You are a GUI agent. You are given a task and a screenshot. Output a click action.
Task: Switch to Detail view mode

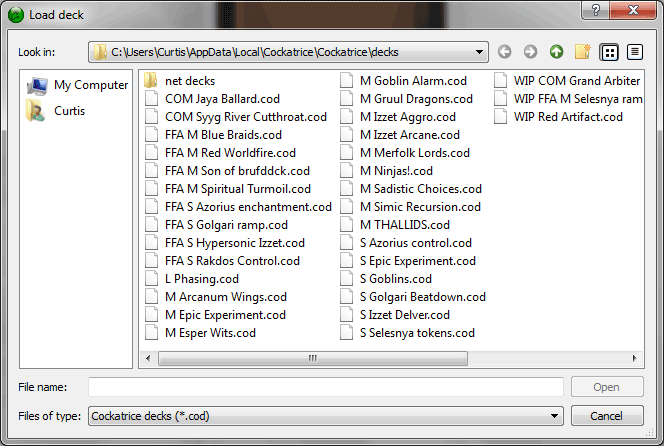point(635,53)
